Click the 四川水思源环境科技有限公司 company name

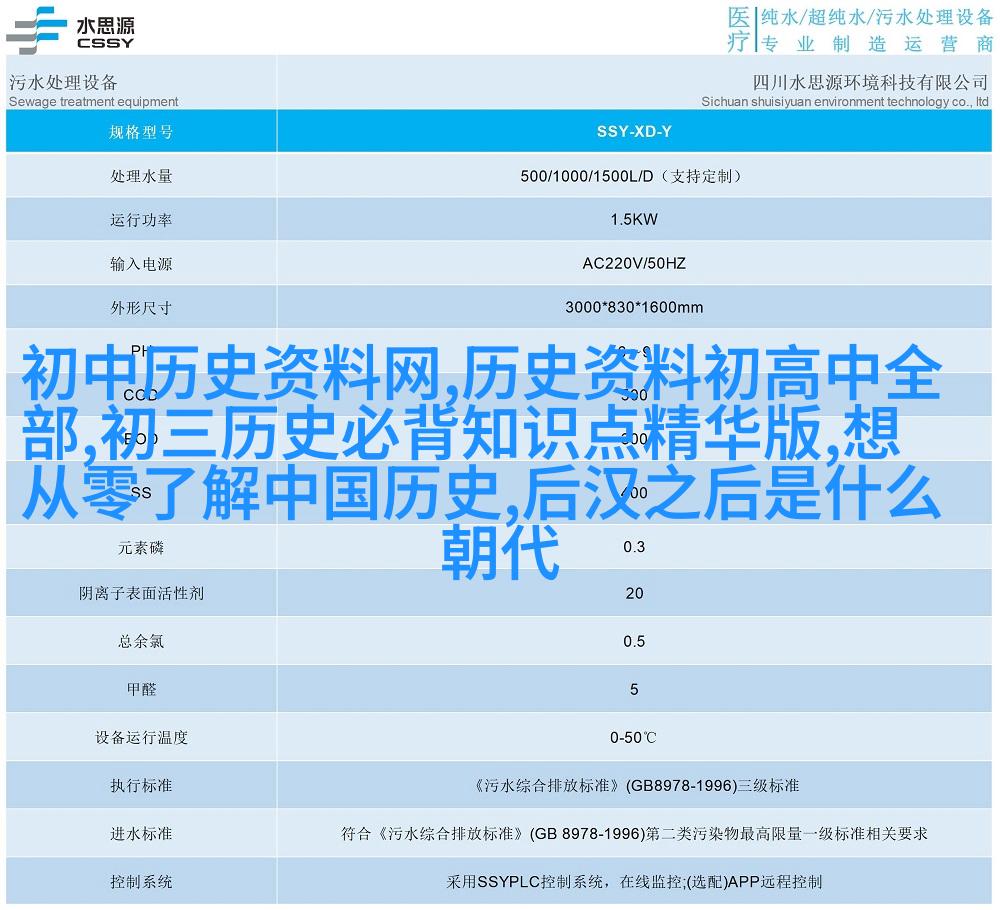(870, 82)
